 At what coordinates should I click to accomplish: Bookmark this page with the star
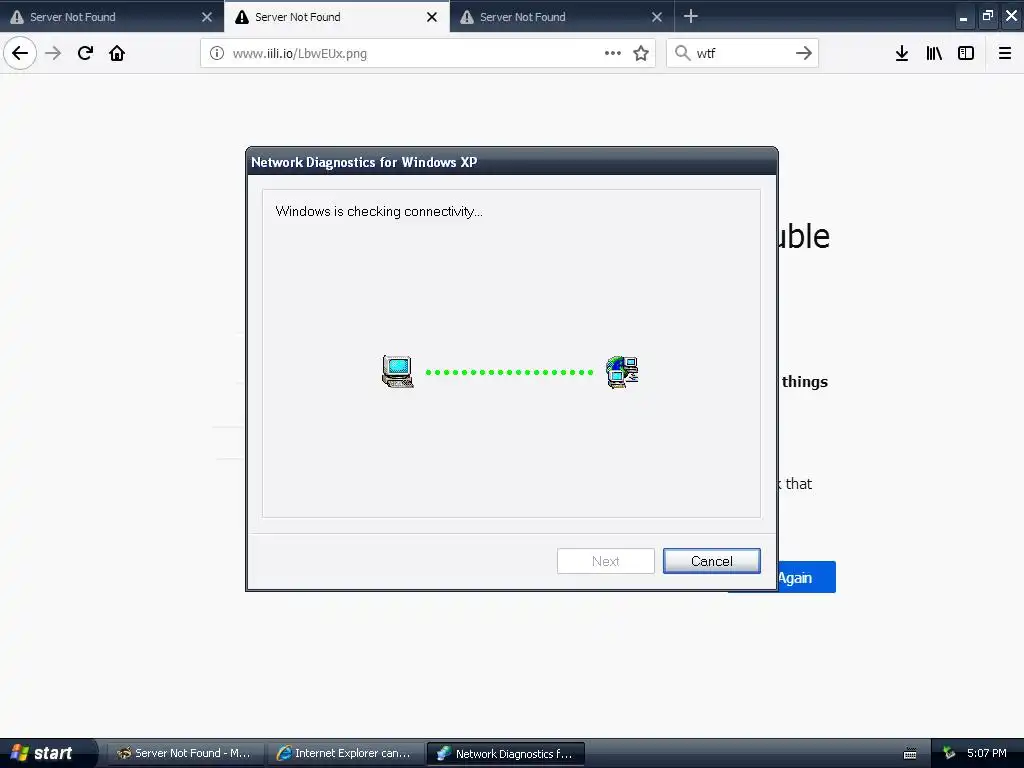coord(641,53)
